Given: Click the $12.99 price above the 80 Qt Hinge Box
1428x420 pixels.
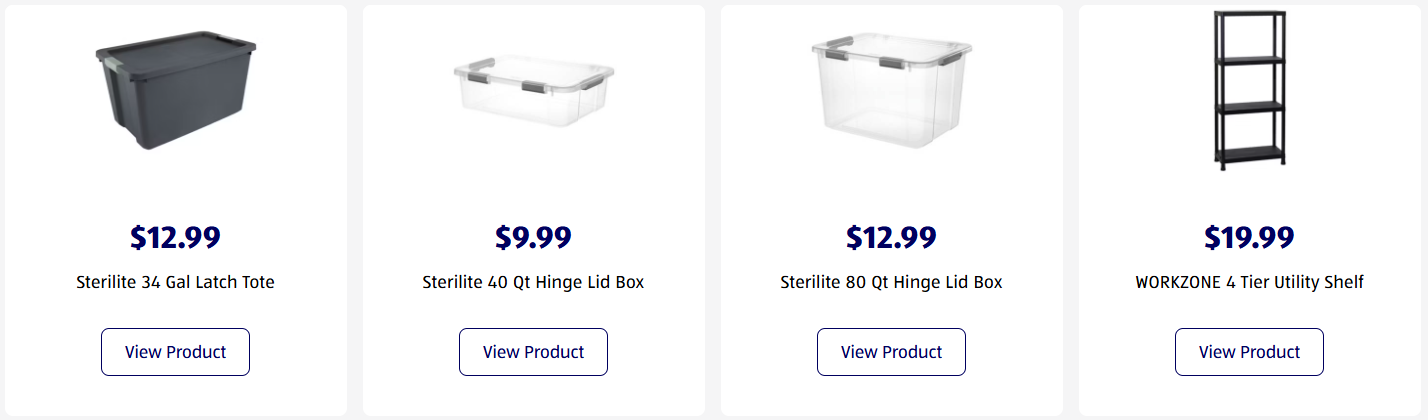Looking at the screenshot, I should coord(891,238).
